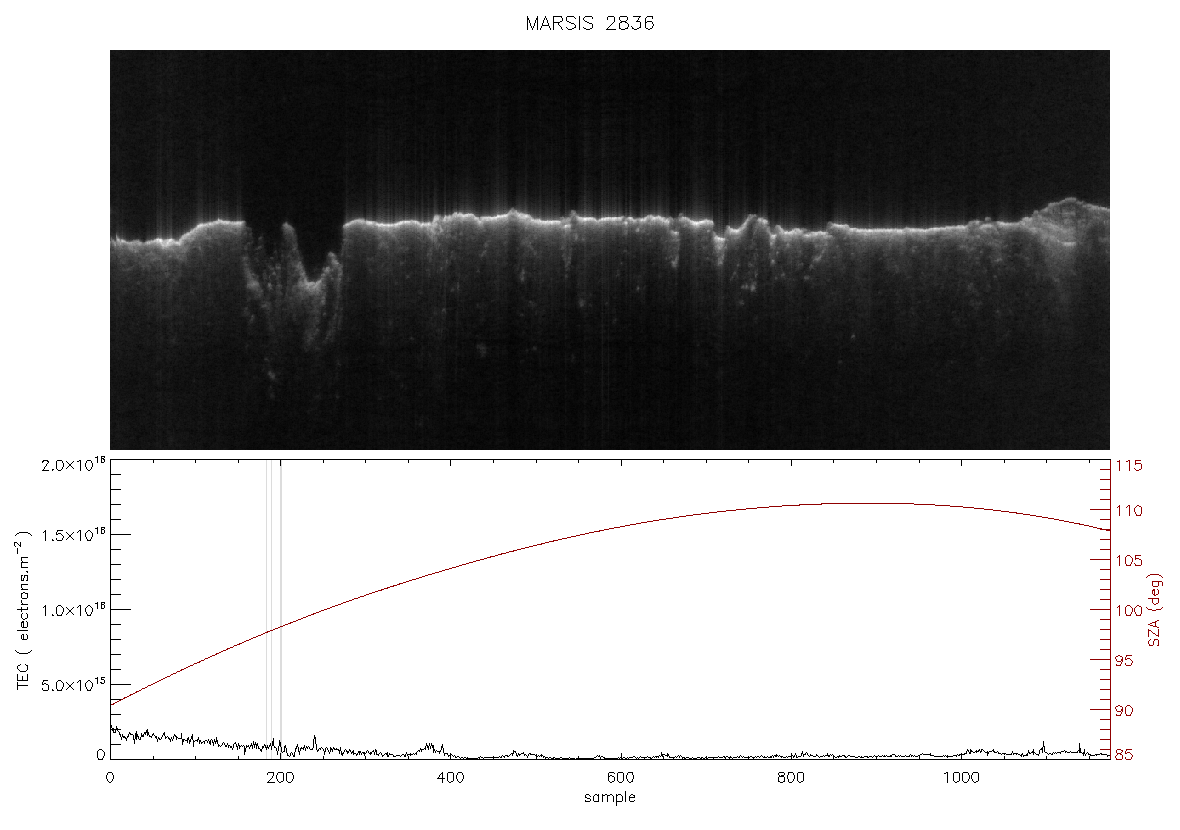The image size is (1180, 830).
Task: Click the black TEC bump near sample 380
Action: [x=430, y=748]
